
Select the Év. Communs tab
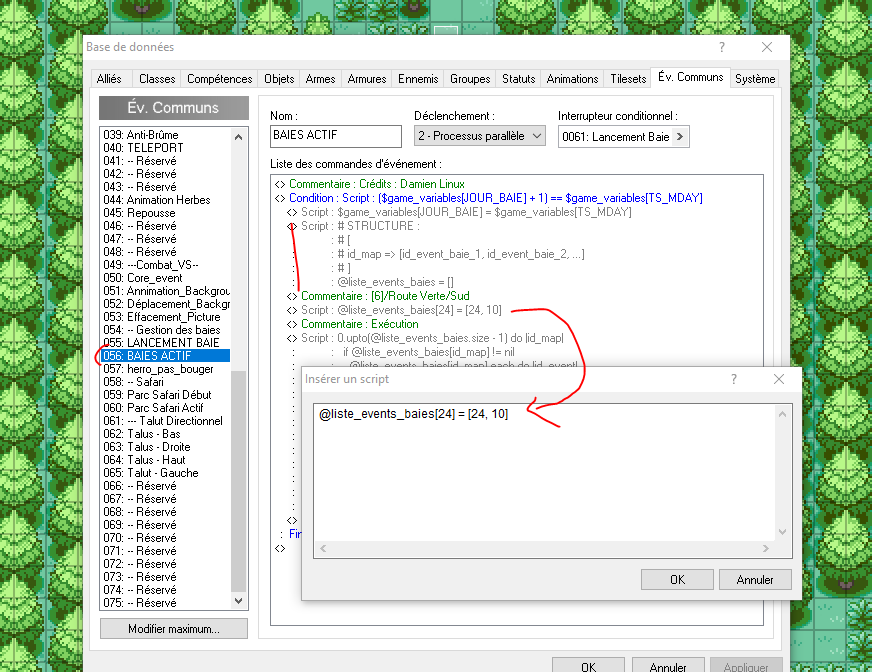(690, 77)
